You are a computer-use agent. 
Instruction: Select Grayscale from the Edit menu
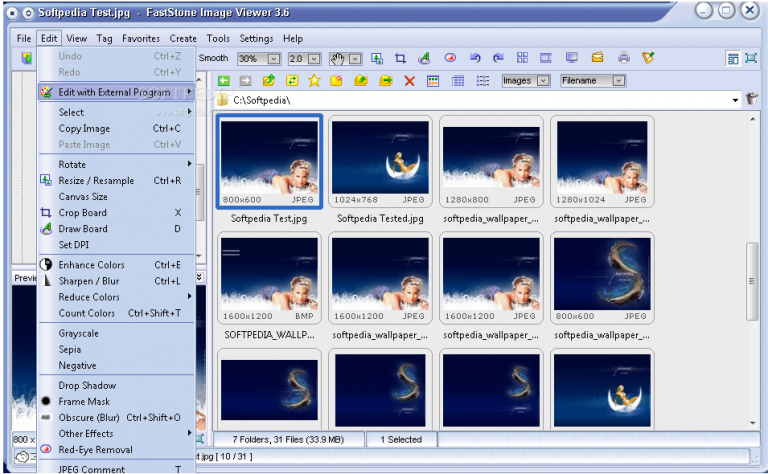[78, 333]
